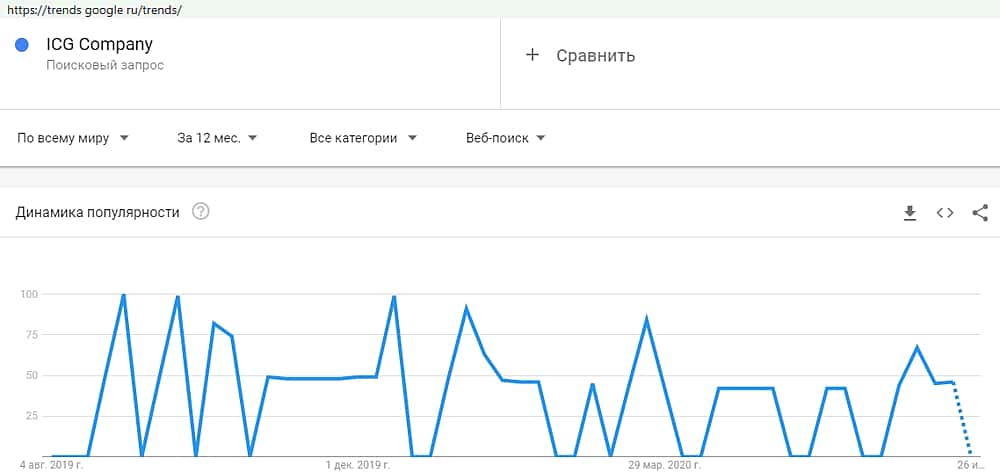
Task: Click the 29 мар. 2020 г. axis label
Action: [x=665, y=465]
